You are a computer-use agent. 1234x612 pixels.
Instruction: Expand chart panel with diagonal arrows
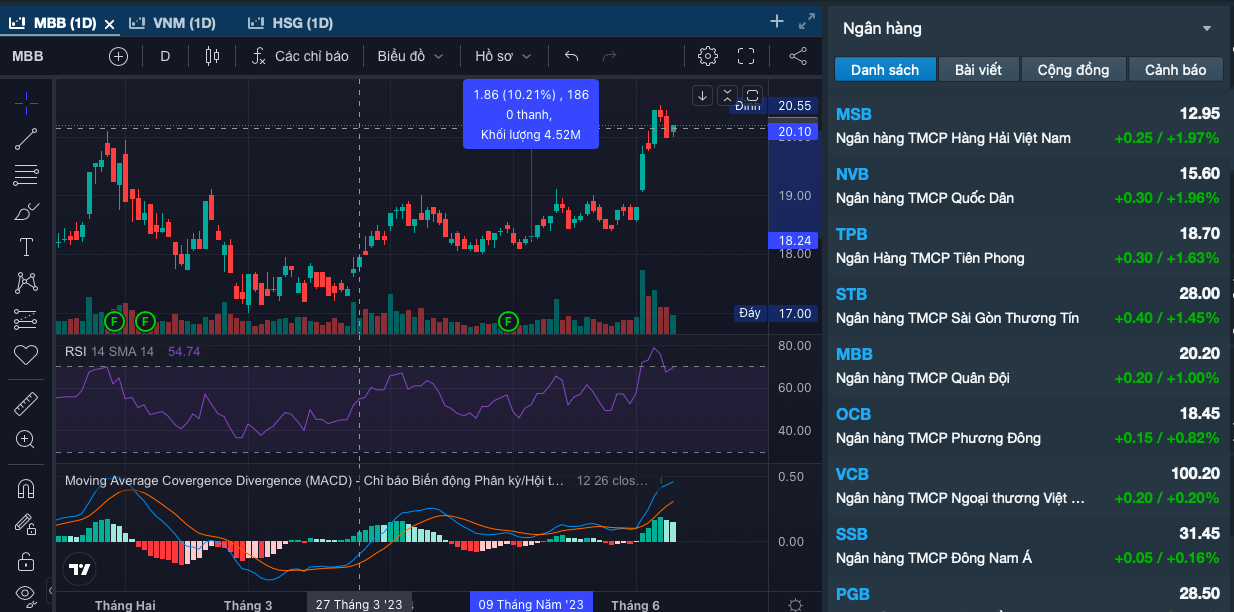pos(807,22)
